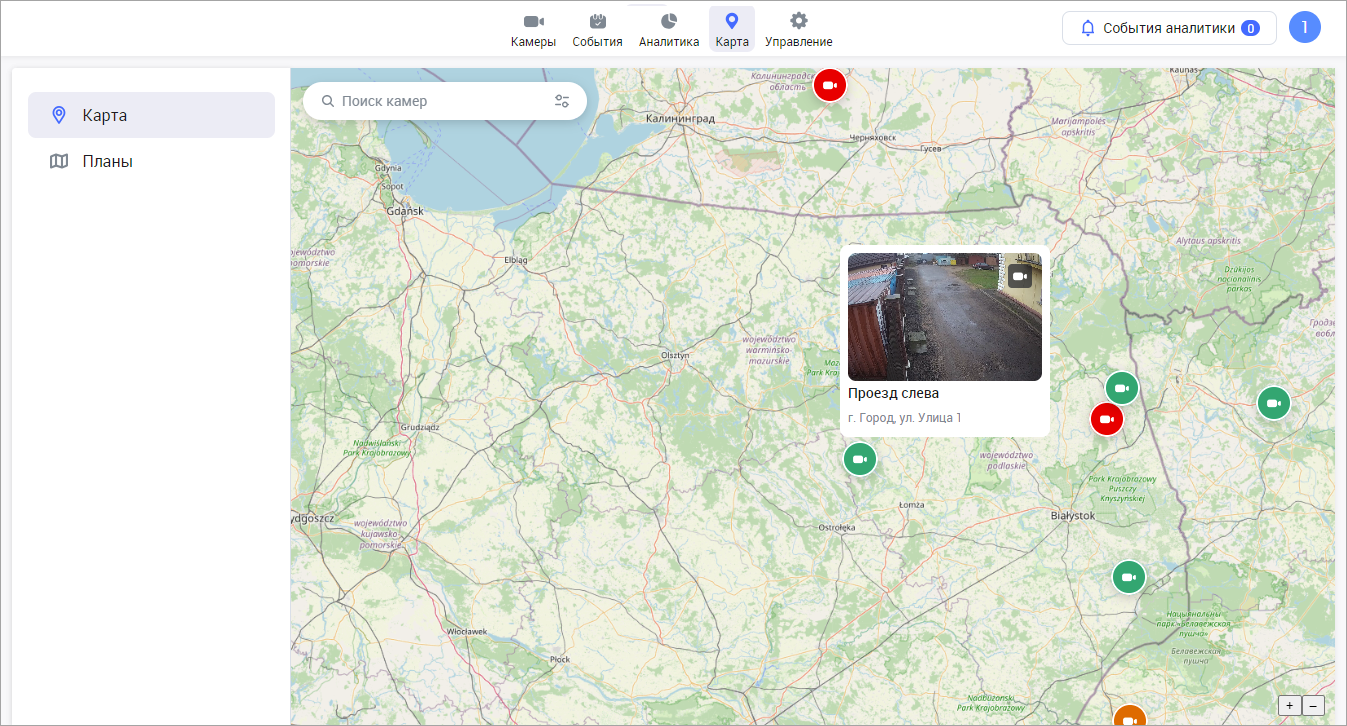
Task: Open the Управление settings section
Action: (798, 30)
